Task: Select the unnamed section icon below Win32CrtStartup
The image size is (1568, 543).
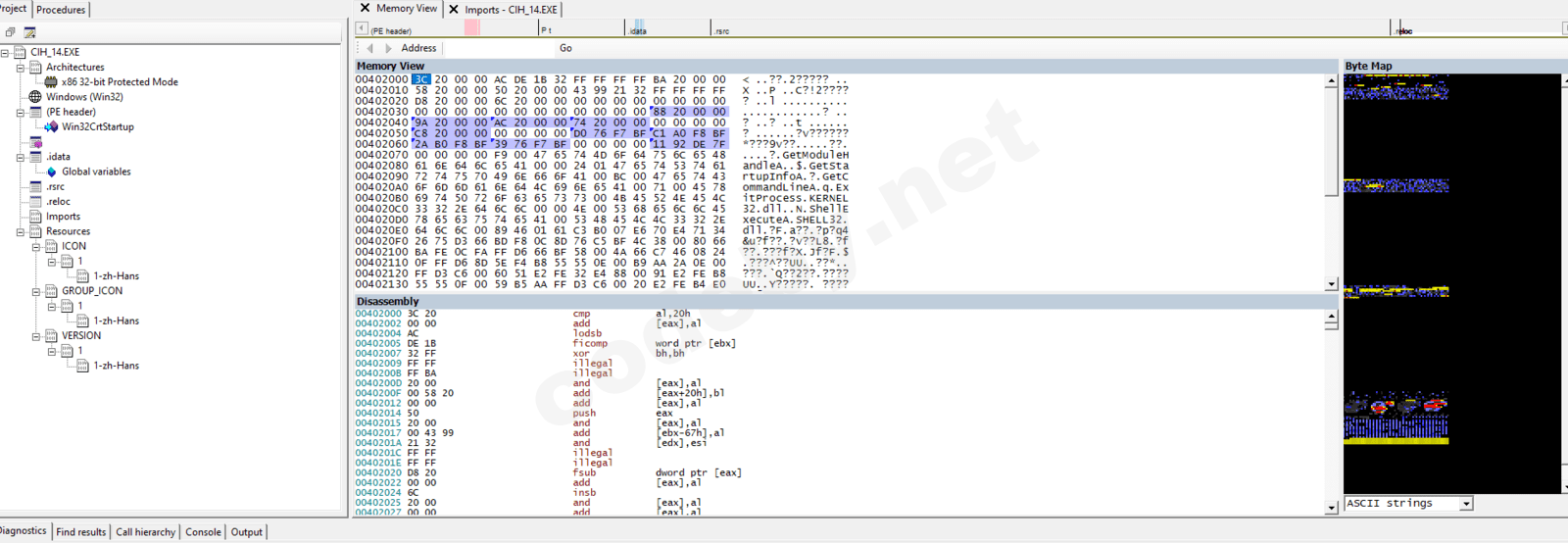Action: click(35, 142)
